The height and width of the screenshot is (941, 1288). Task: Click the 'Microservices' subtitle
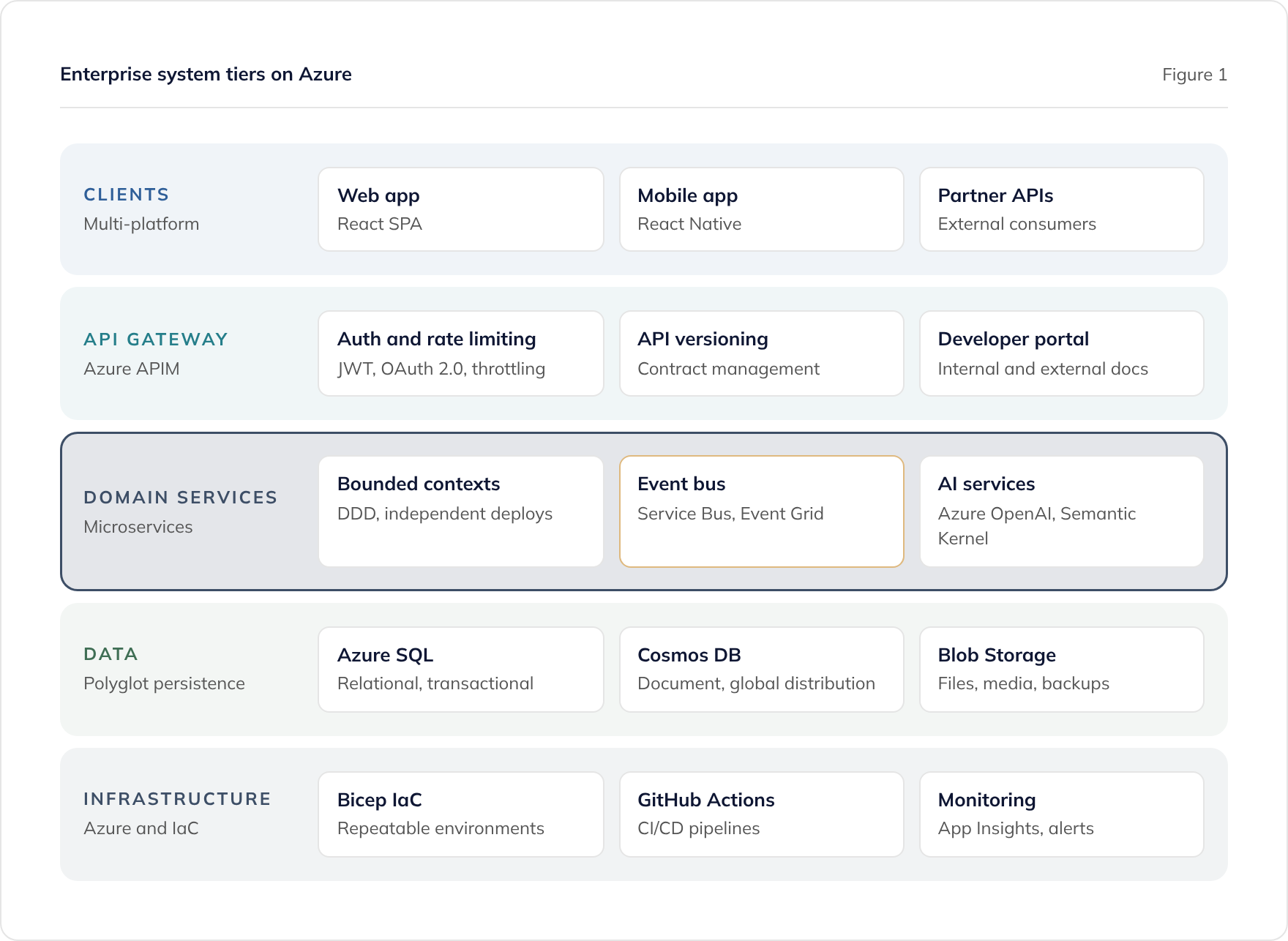138,527
